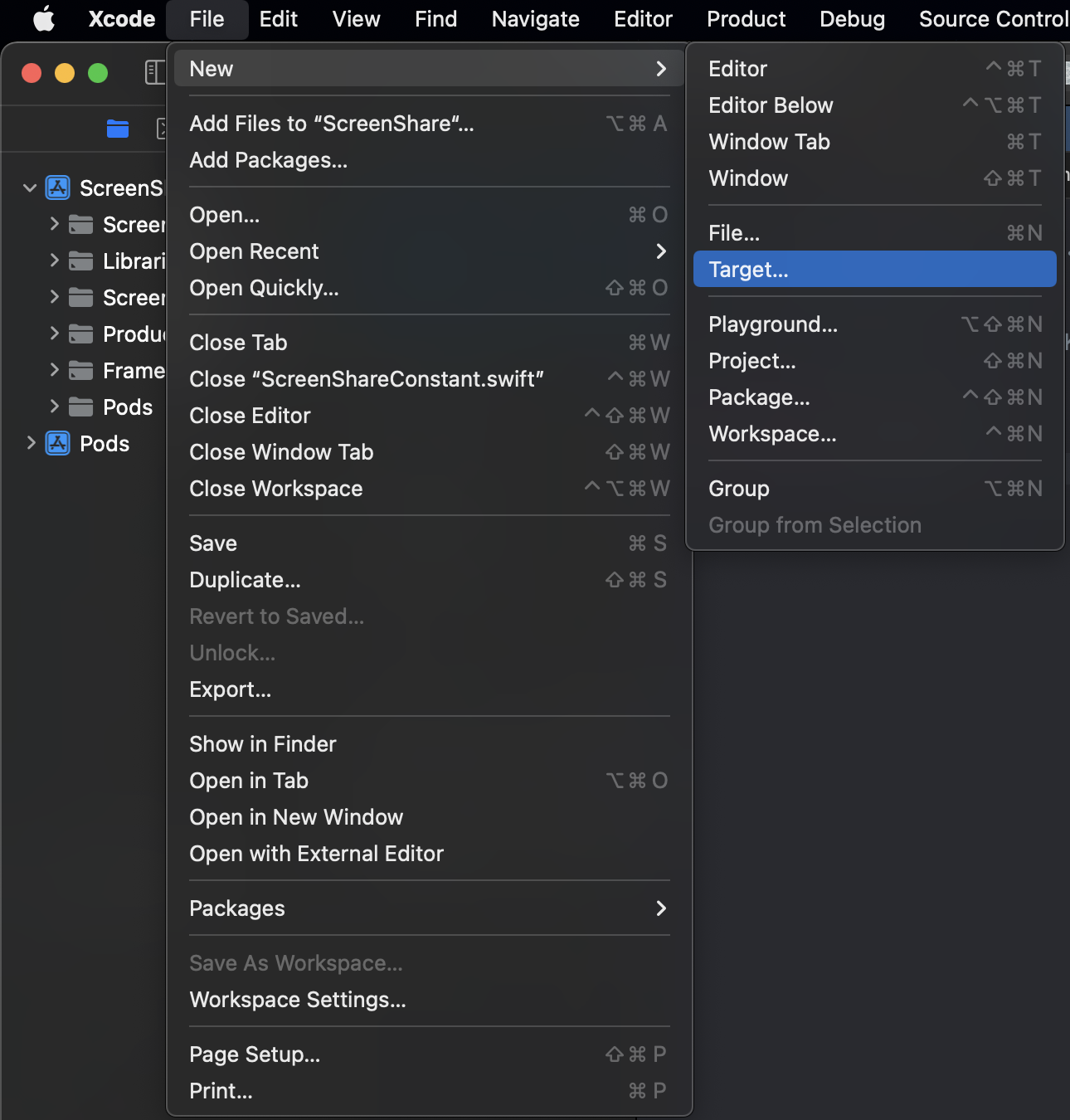The height and width of the screenshot is (1120, 1070).
Task: Open the Xcode application menu
Action: tap(122, 18)
